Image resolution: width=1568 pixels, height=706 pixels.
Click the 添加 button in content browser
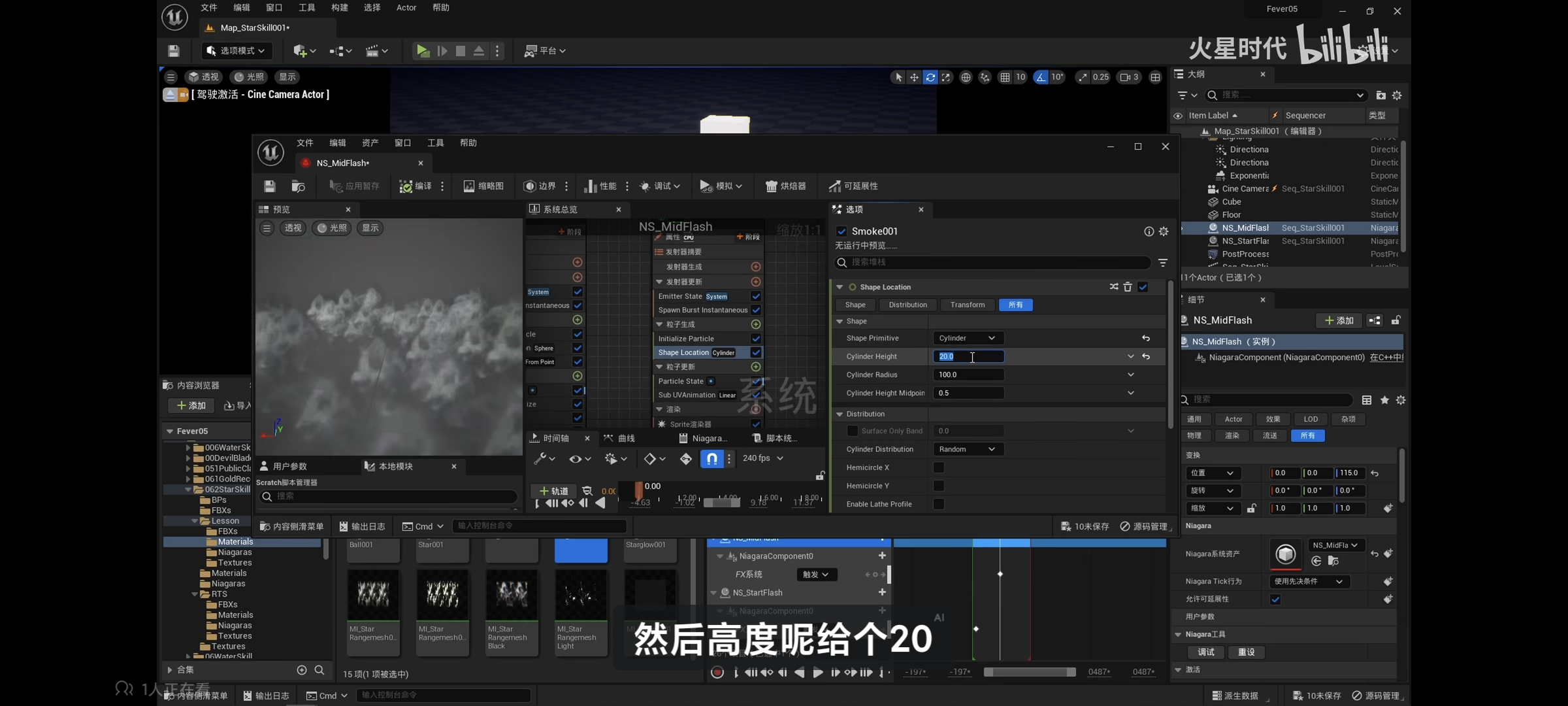click(191, 405)
